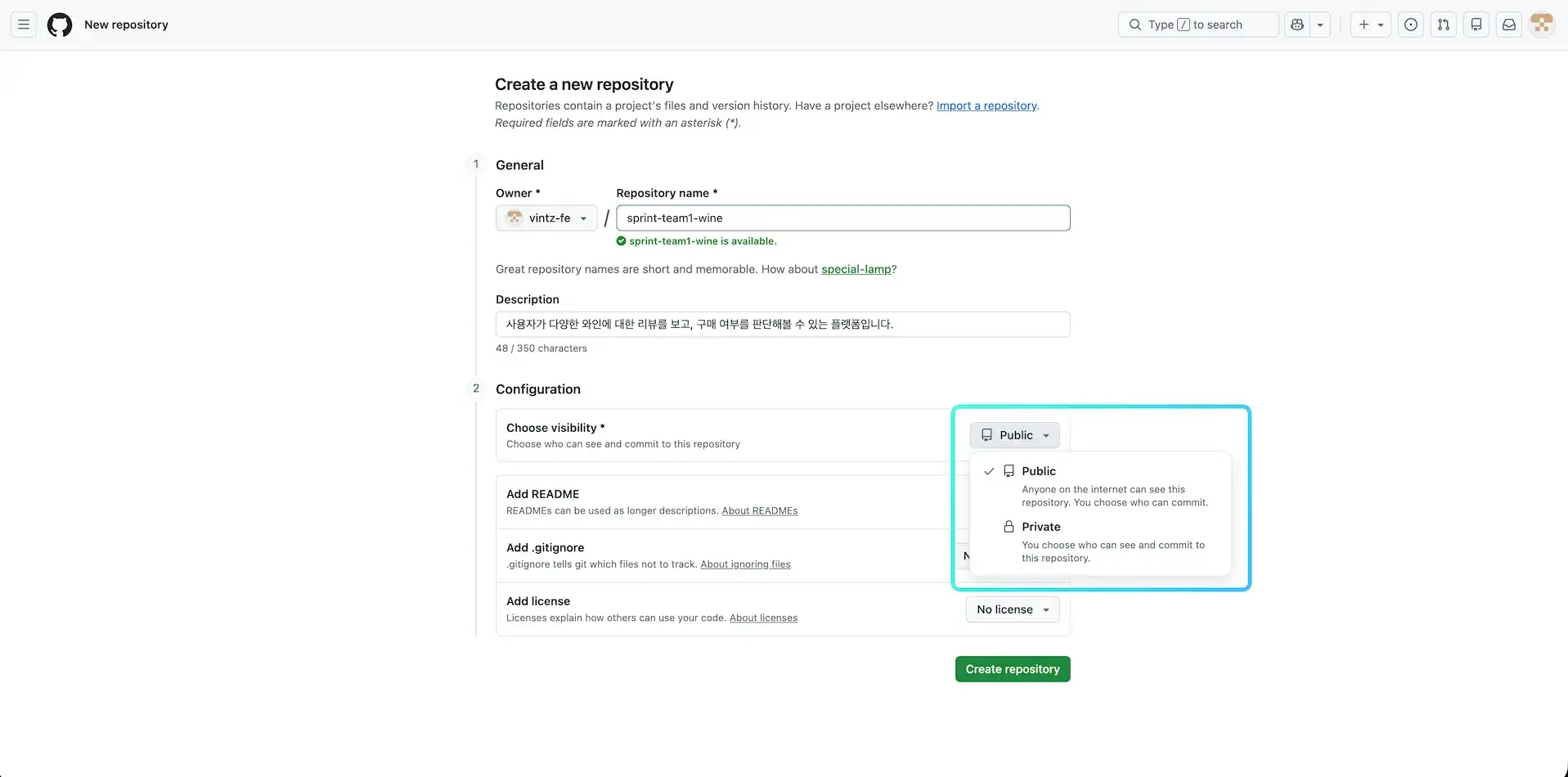Viewport: 1568px width, 777px height.
Task: Click the 'Add license' label
Action: click(538, 601)
